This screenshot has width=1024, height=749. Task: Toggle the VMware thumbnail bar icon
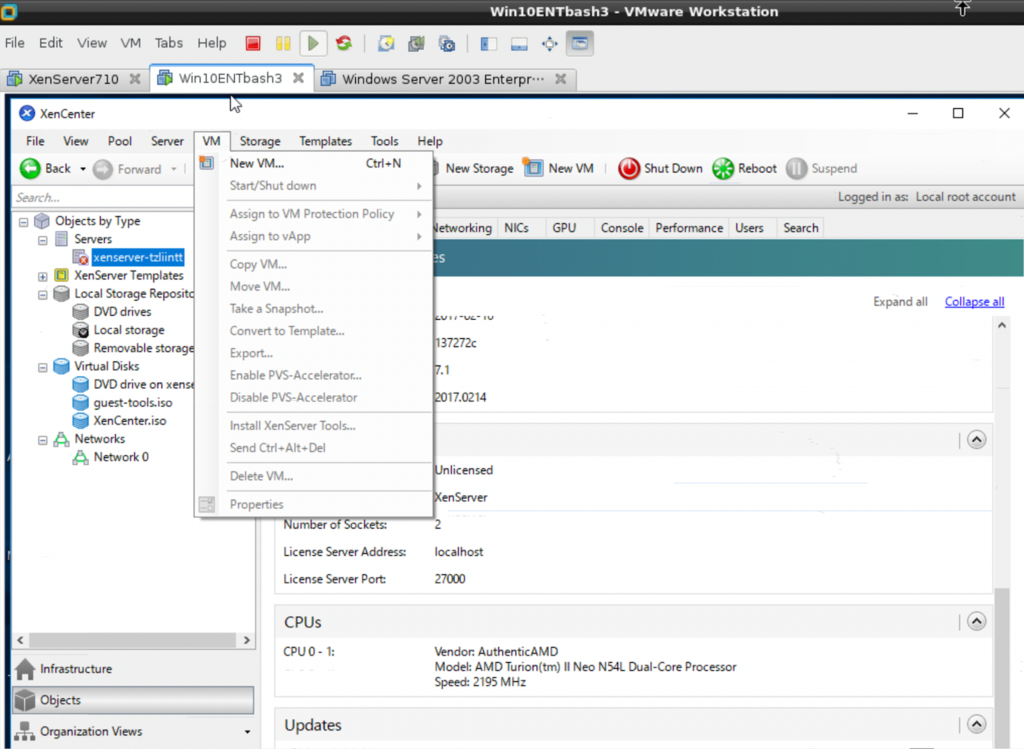click(x=519, y=44)
